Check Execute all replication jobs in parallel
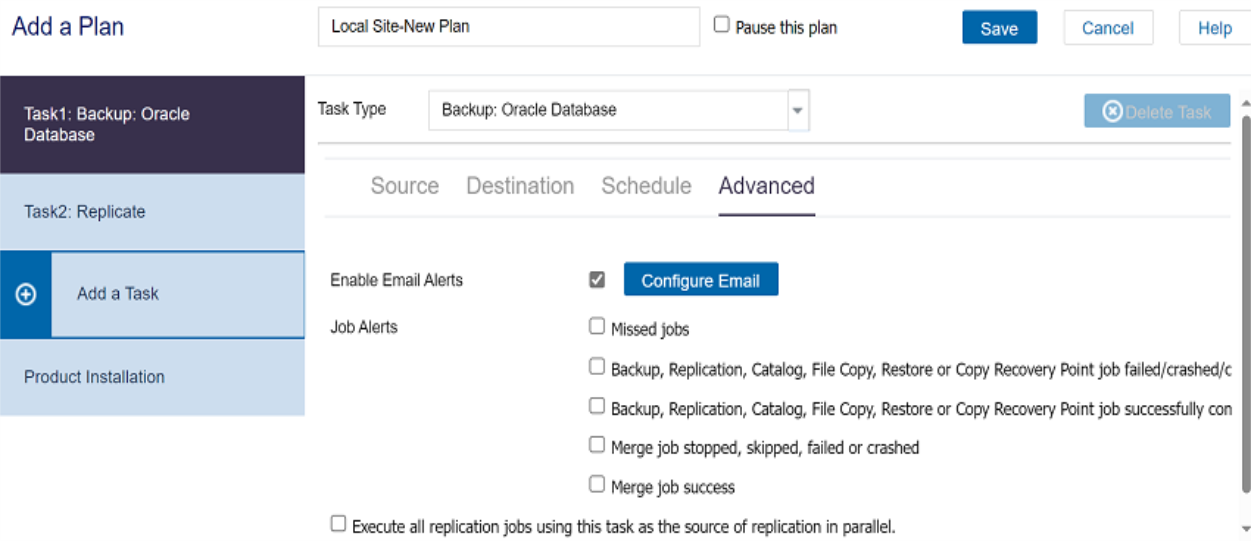This screenshot has width=1251, height=541. 338,524
